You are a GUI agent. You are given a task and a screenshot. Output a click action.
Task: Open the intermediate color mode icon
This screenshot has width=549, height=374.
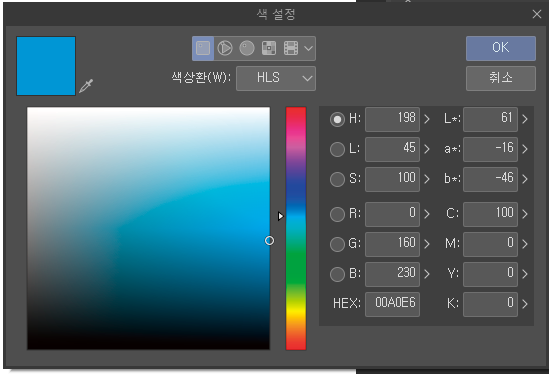(x=269, y=48)
